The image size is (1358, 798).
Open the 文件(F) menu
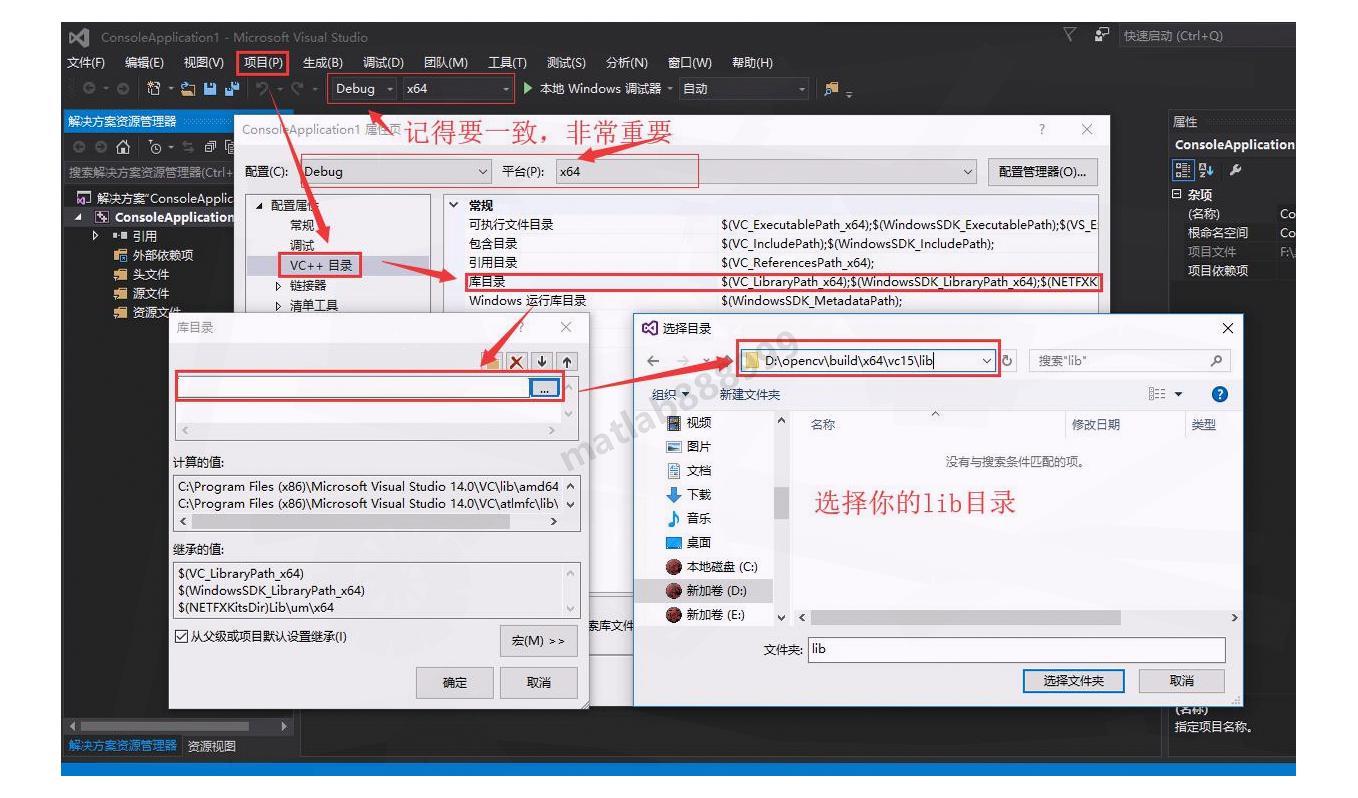87,63
